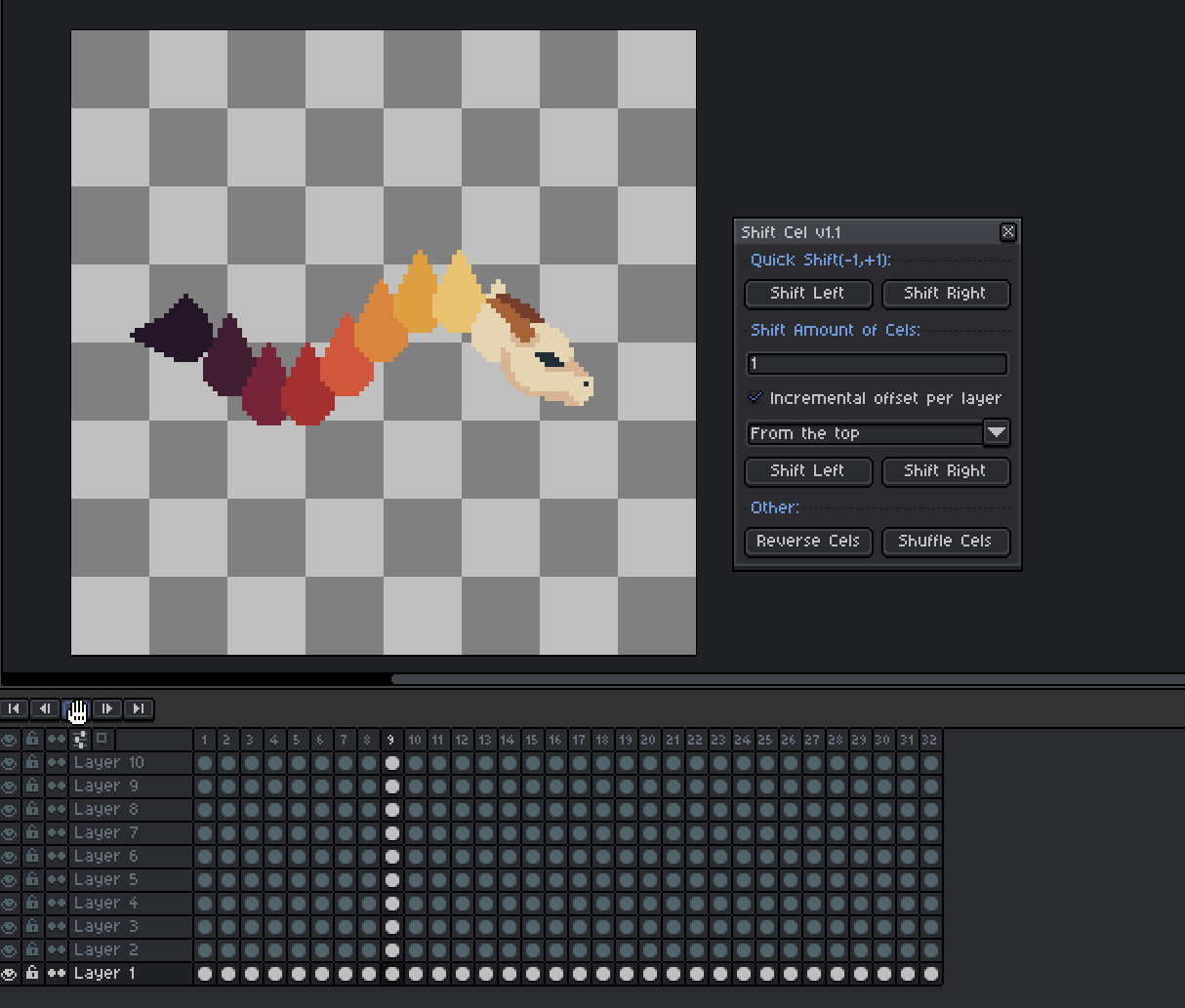Image resolution: width=1185 pixels, height=1008 pixels.
Task: Click the canvas horizontal scrollbar thumb
Action: pos(788,679)
